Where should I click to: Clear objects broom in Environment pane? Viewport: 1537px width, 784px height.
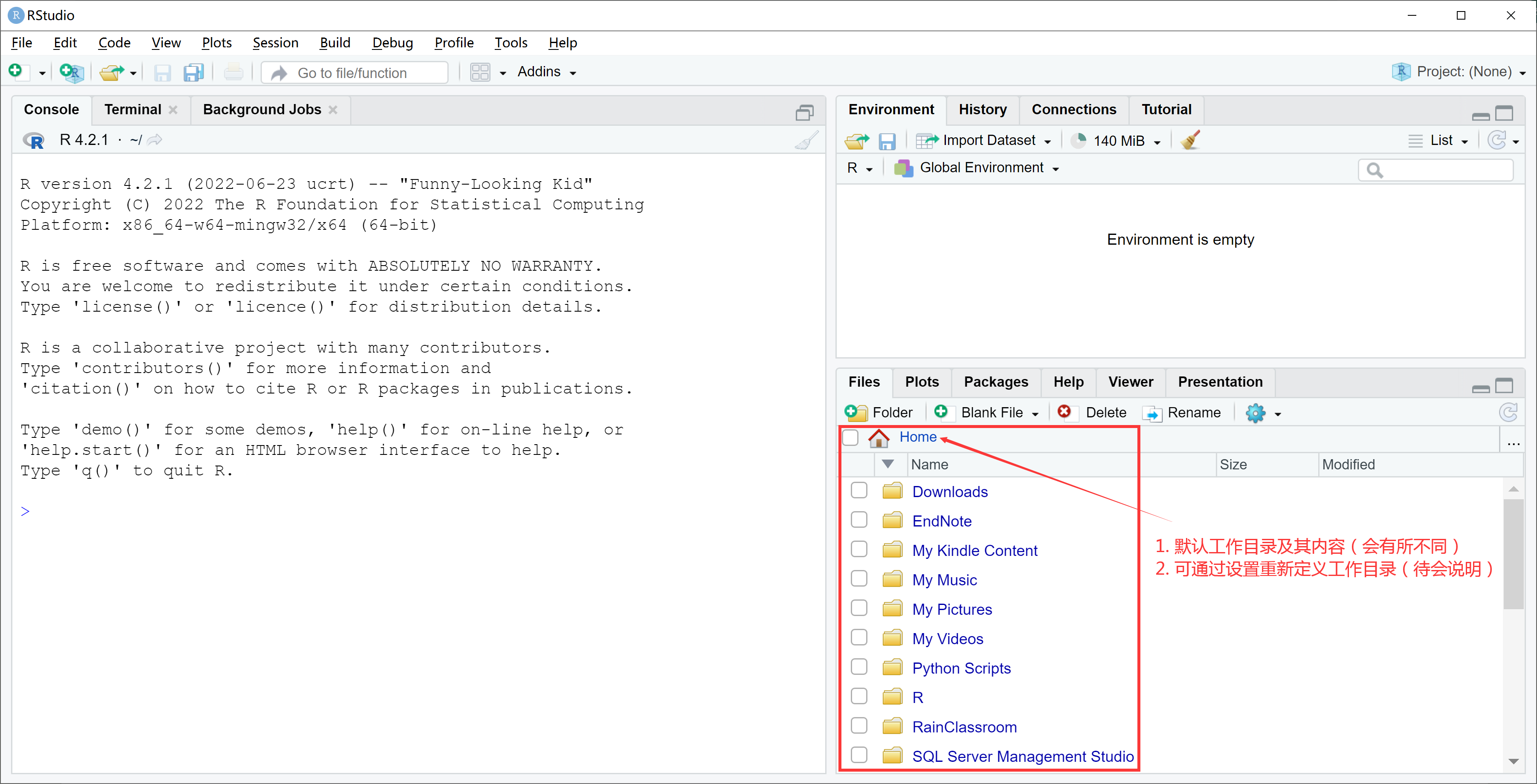click(x=1190, y=140)
